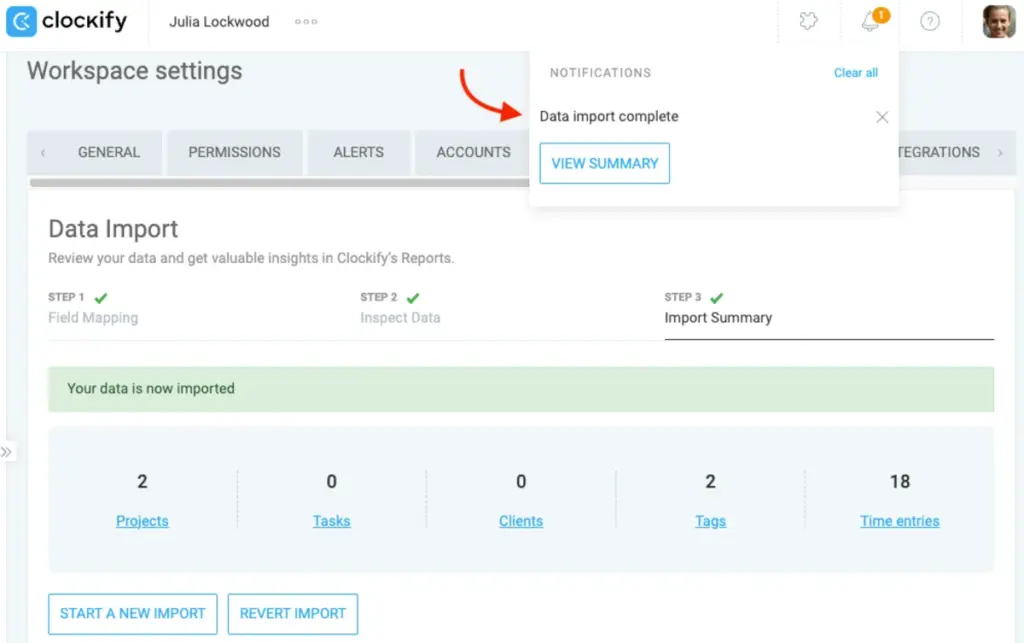The width and height of the screenshot is (1024, 643).
Task: Open the Projects link
Action: (142, 521)
